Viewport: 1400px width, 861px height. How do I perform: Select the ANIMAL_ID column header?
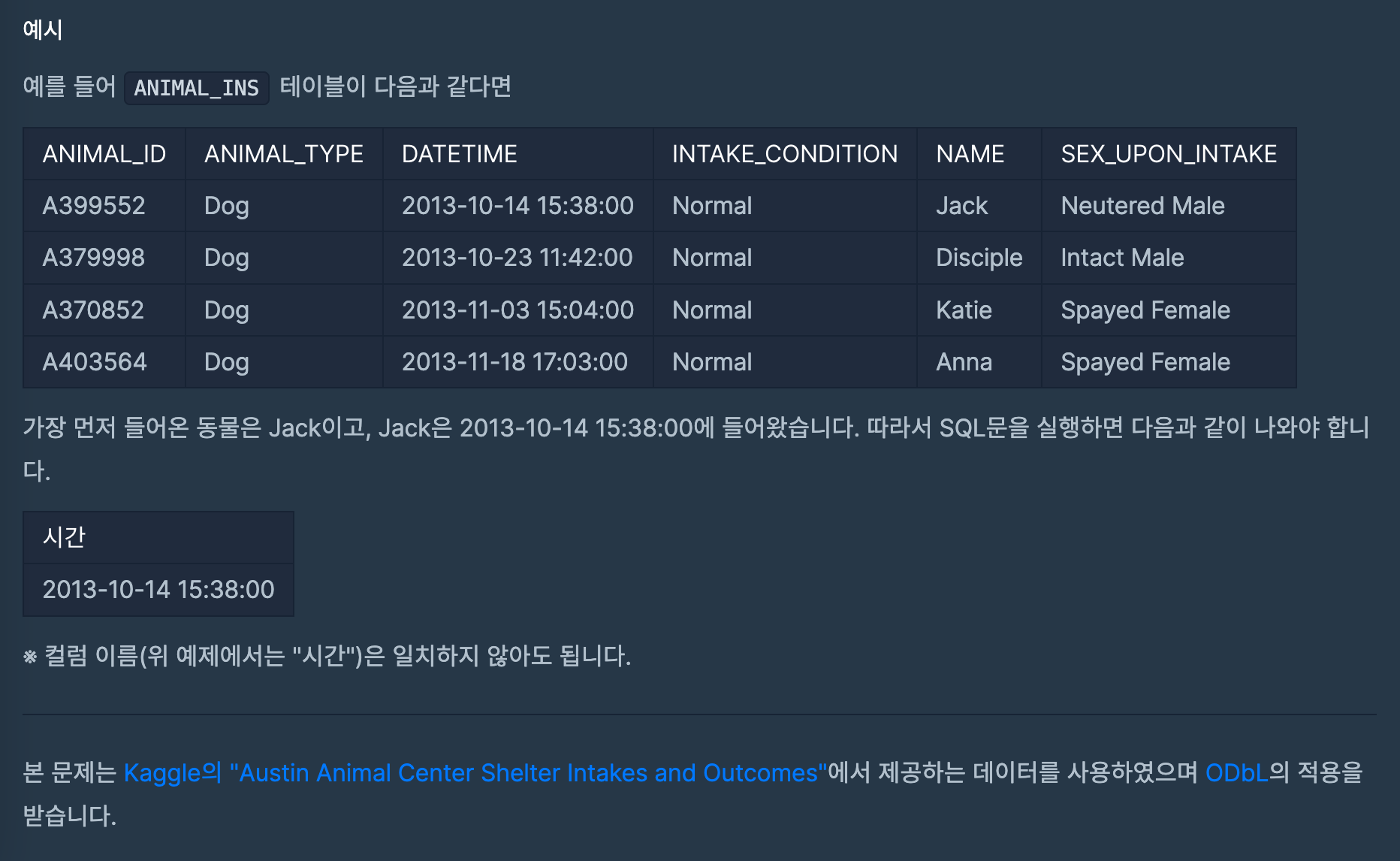(x=104, y=154)
